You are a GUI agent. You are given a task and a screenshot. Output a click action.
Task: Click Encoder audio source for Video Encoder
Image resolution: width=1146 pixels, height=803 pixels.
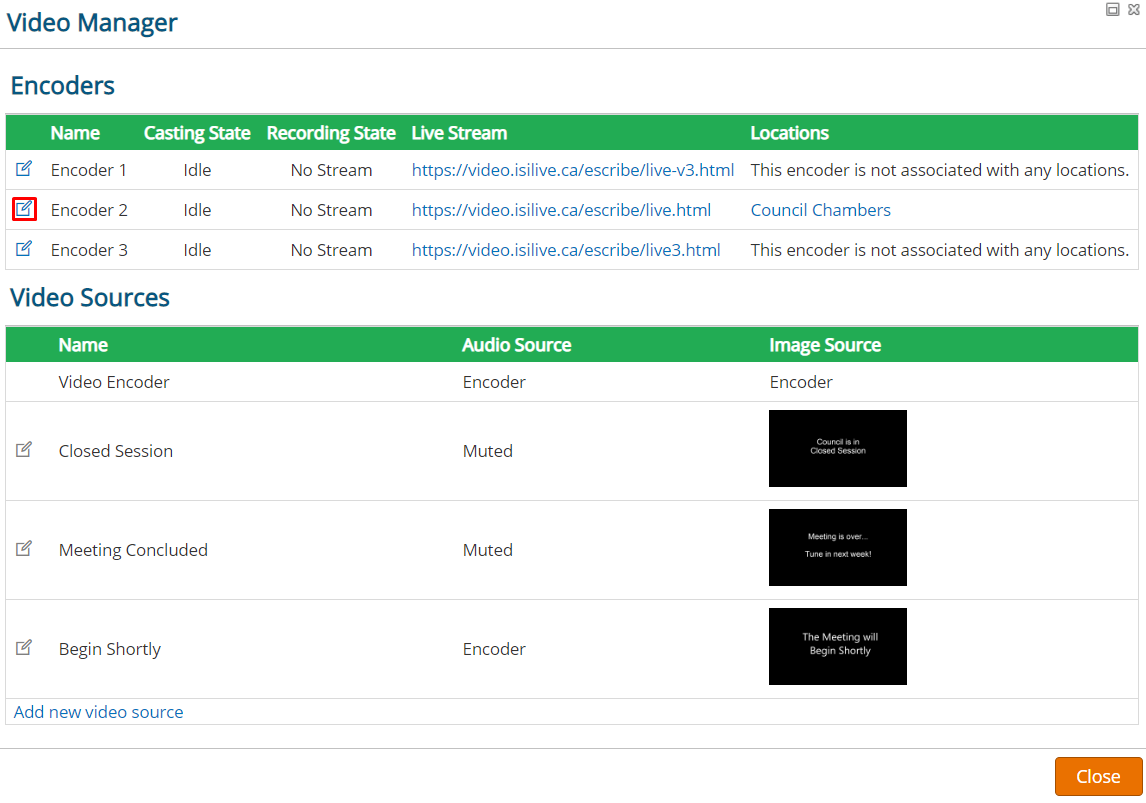coord(494,382)
